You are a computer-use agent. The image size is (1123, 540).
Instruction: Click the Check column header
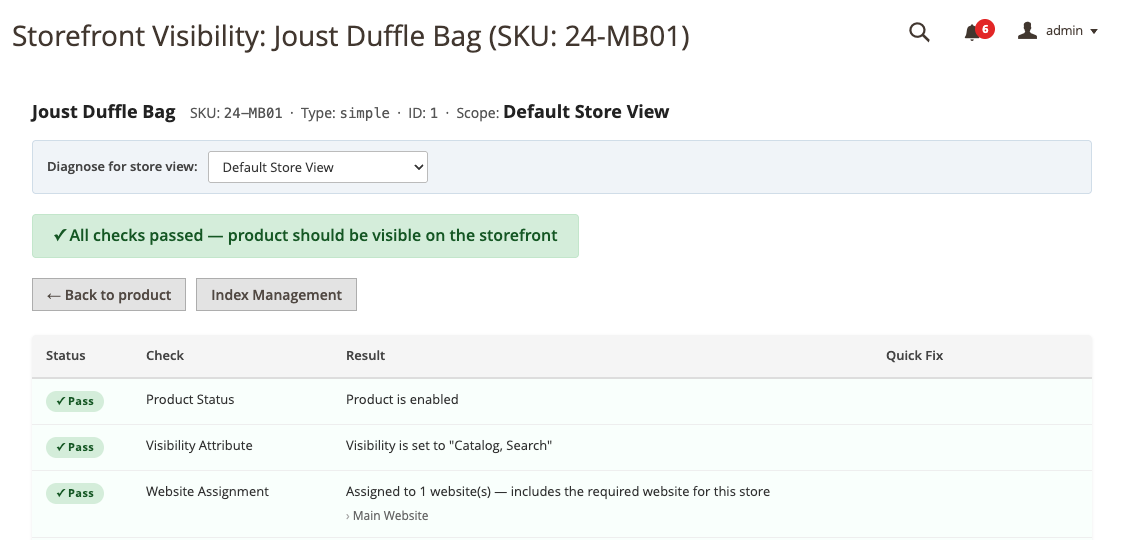pyautogui.click(x=165, y=355)
